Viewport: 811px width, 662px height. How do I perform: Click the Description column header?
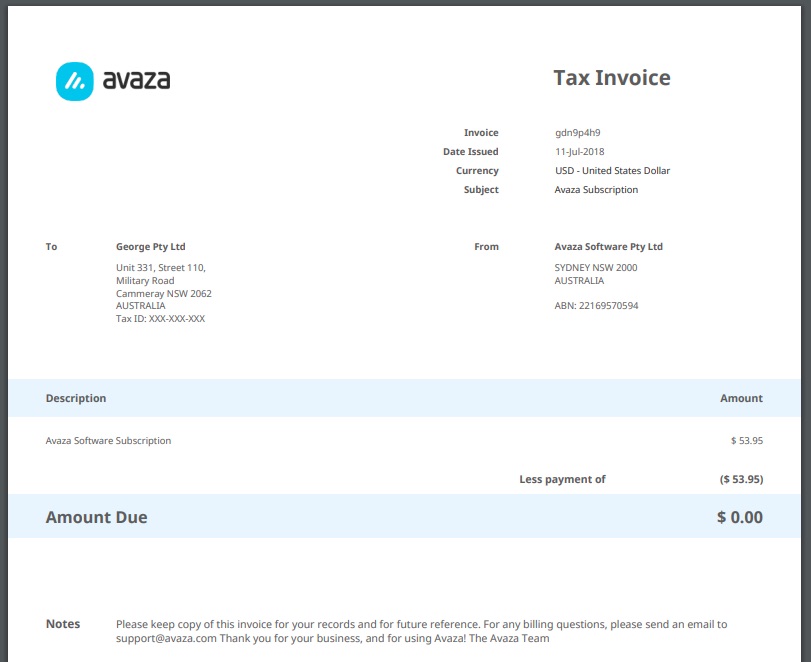(76, 398)
